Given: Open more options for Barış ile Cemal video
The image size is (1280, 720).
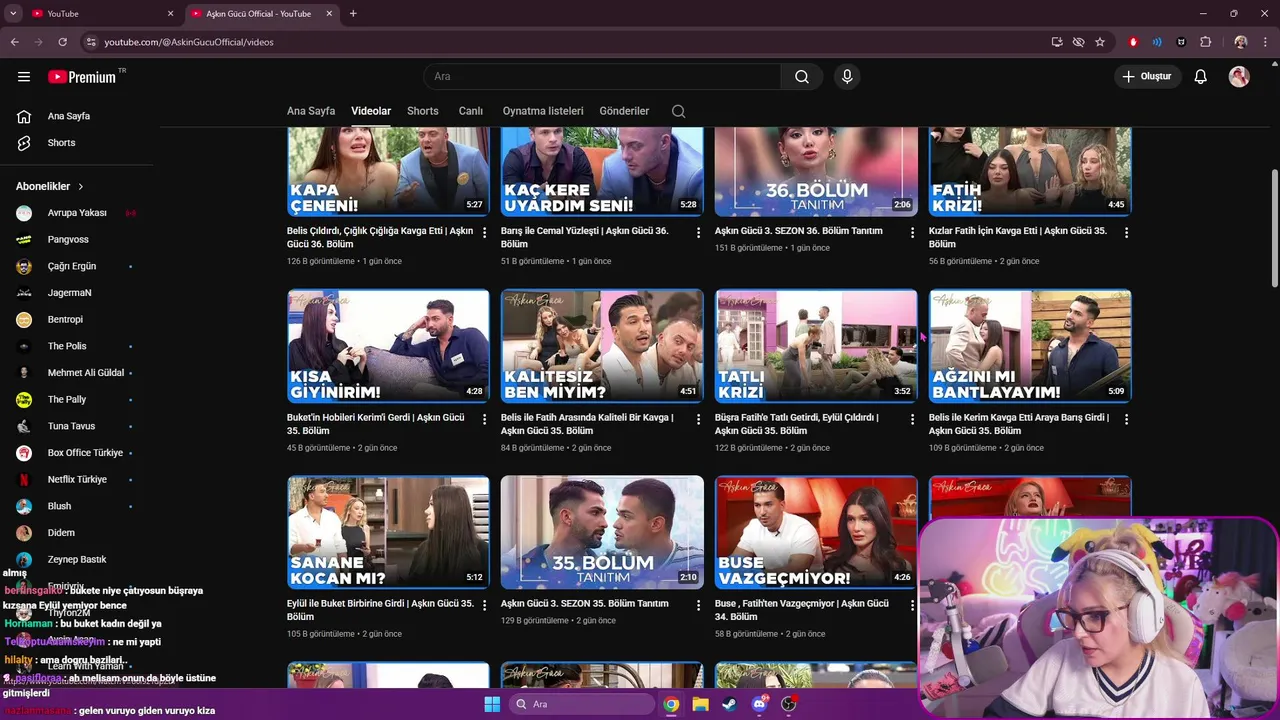Looking at the screenshot, I should [x=699, y=232].
